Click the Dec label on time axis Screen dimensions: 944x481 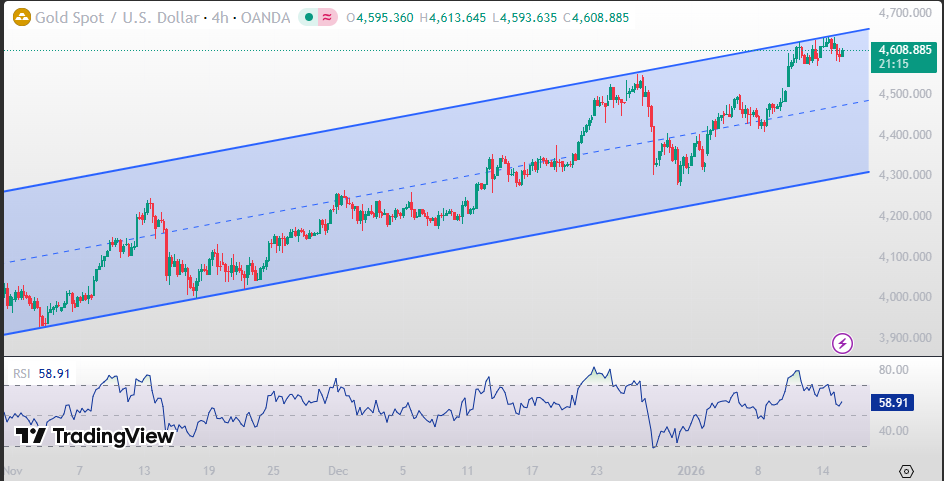pos(337,469)
